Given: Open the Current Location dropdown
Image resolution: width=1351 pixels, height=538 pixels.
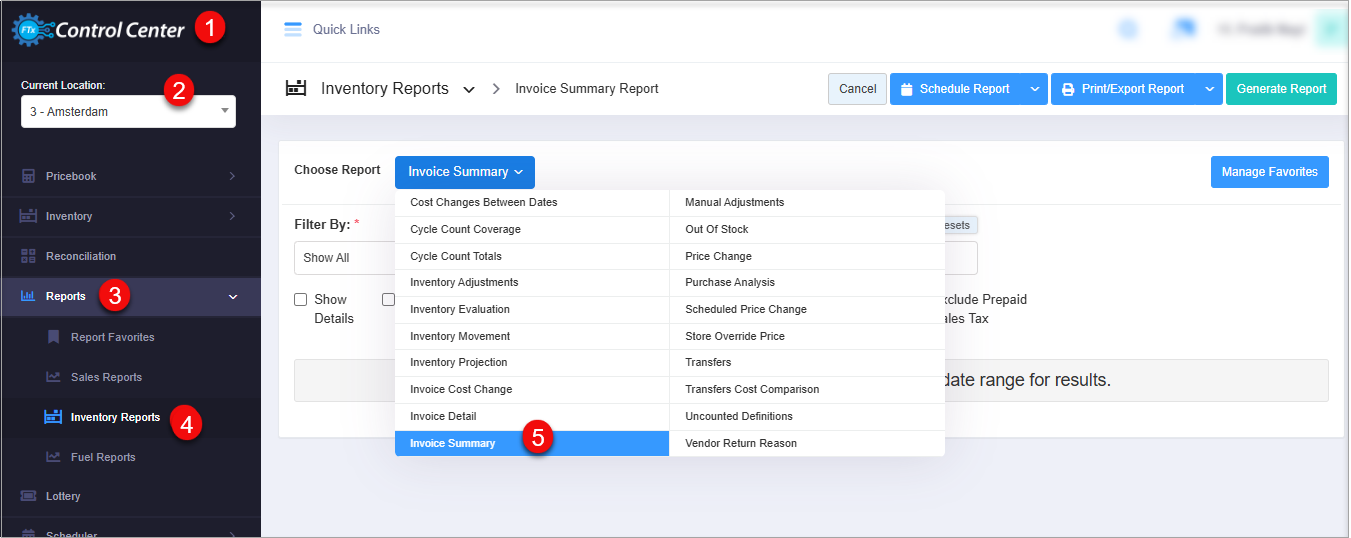Looking at the screenshot, I should pos(128,112).
